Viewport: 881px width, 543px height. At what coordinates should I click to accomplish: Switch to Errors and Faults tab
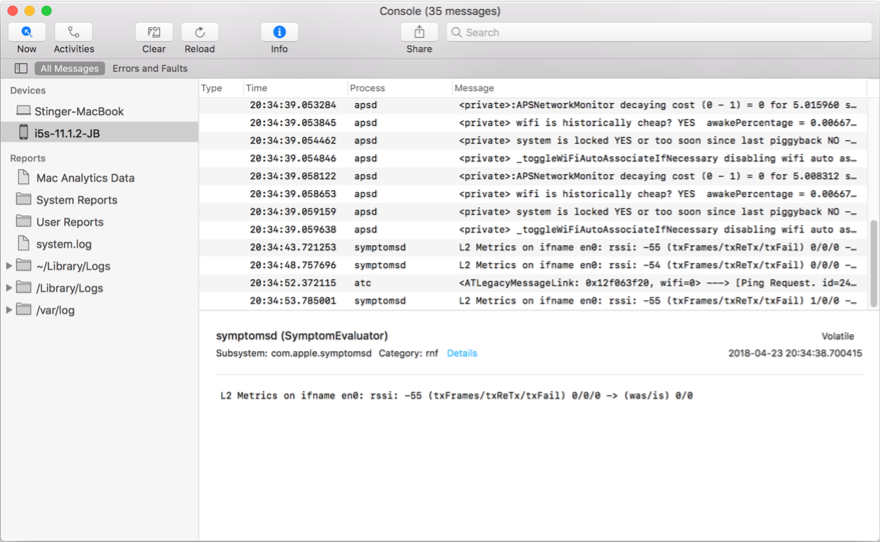[x=150, y=69]
